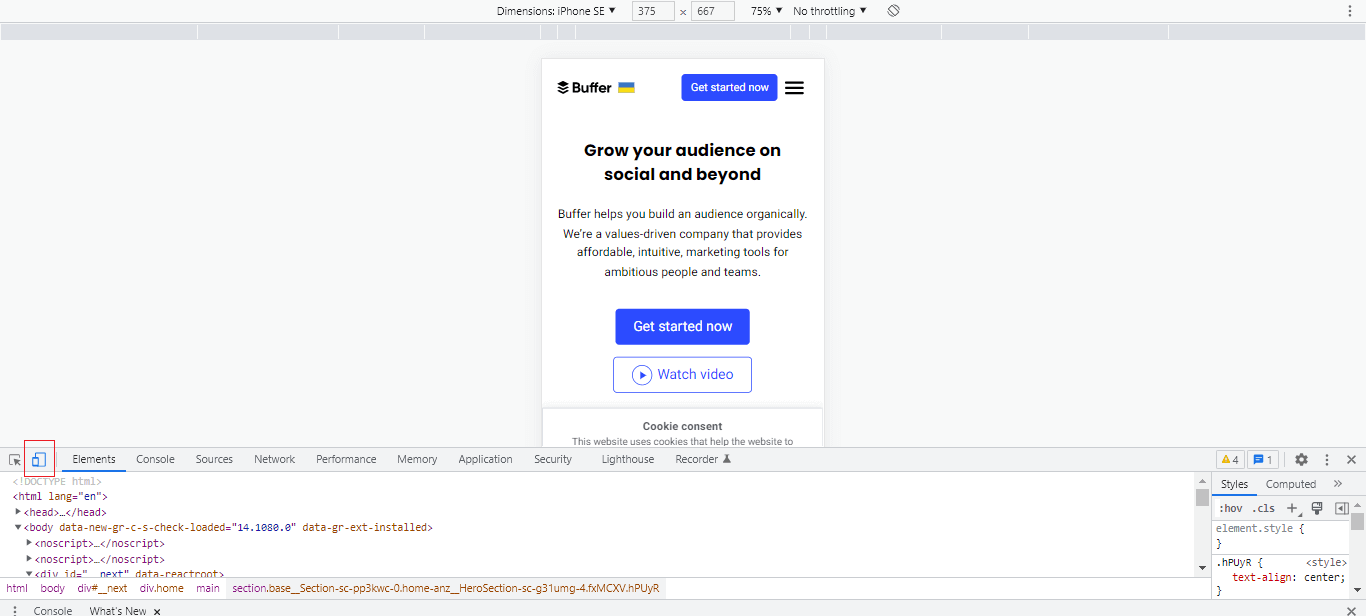Select div#__next in the breadcrumb
Viewport: 1366px width, 616px height.
pyautogui.click(x=103, y=588)
